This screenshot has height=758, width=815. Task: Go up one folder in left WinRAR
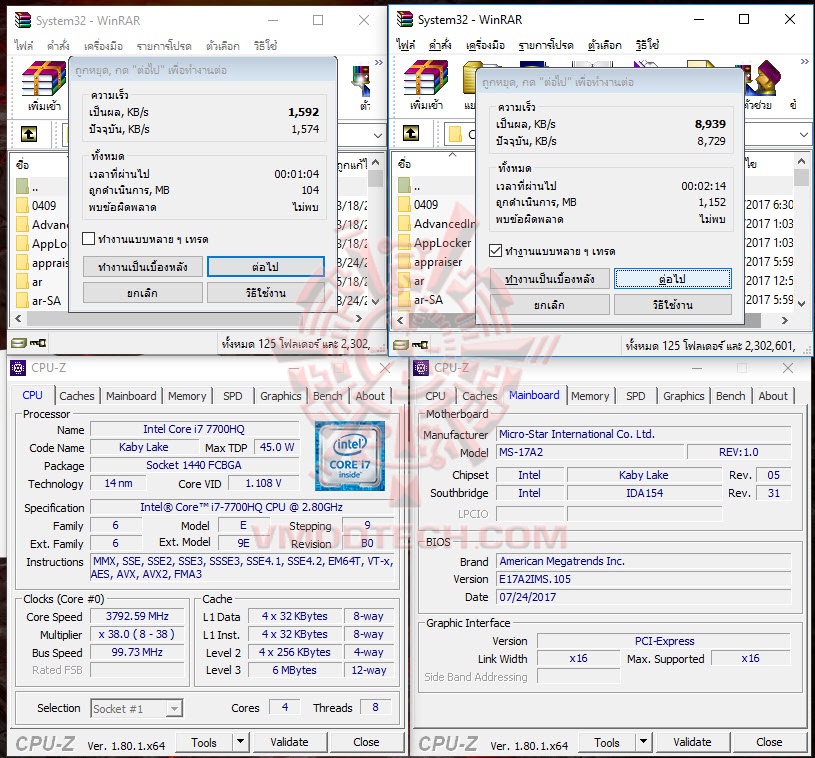coord(29,134)
